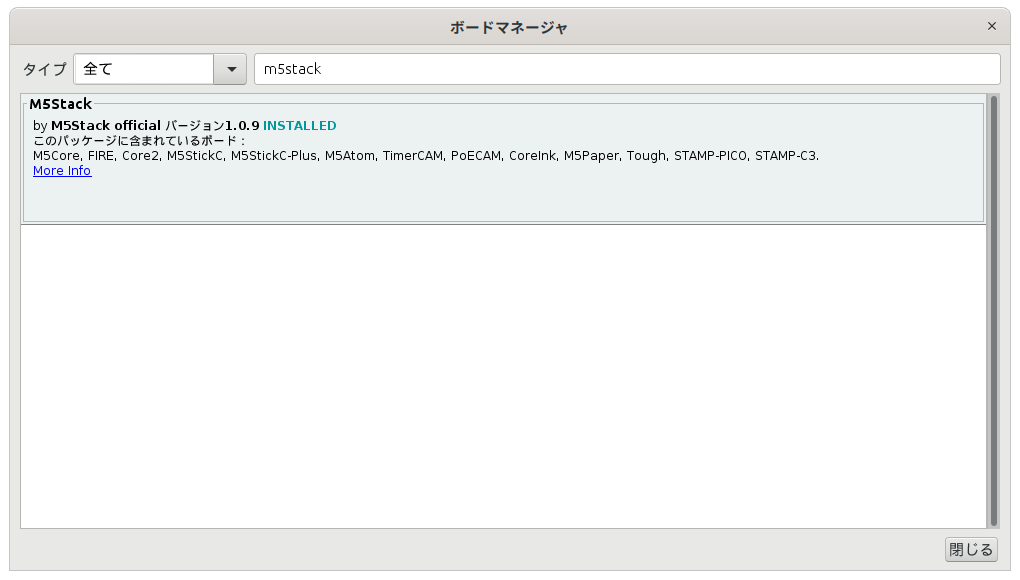This screenshot has height=580, width=1020.
Task: Click the search field containing m5stack
Action: pyautogui.click(x=627, y=68)
